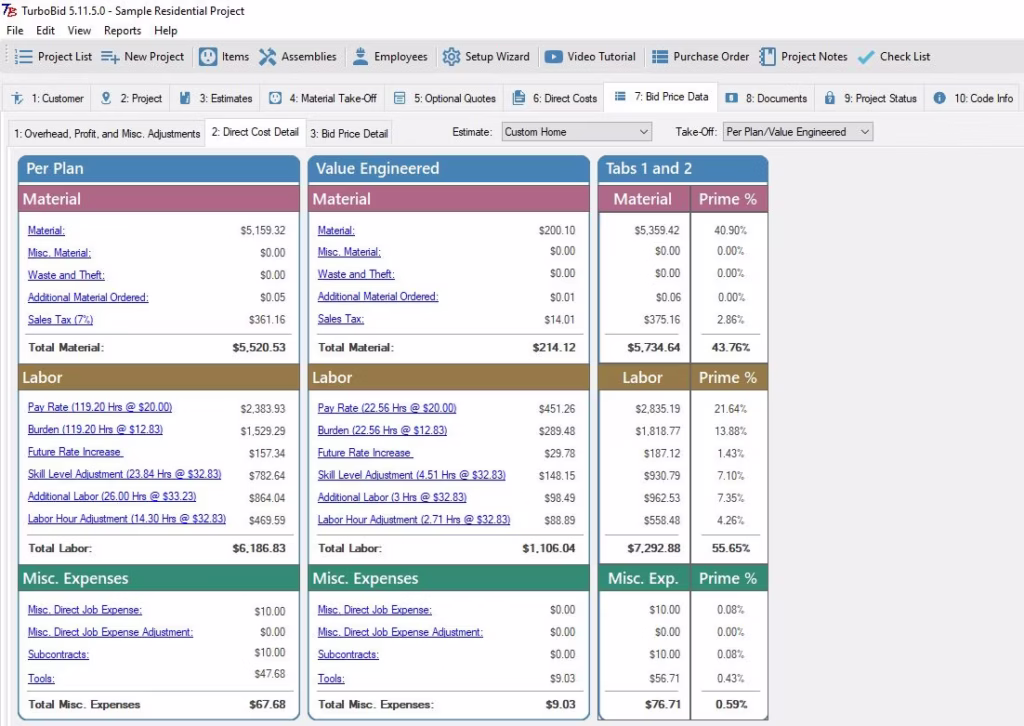Open Labor Hour Adjustment (14.30 Hrs) link
The image size is (1024, 726).
(x=127, y=518)
